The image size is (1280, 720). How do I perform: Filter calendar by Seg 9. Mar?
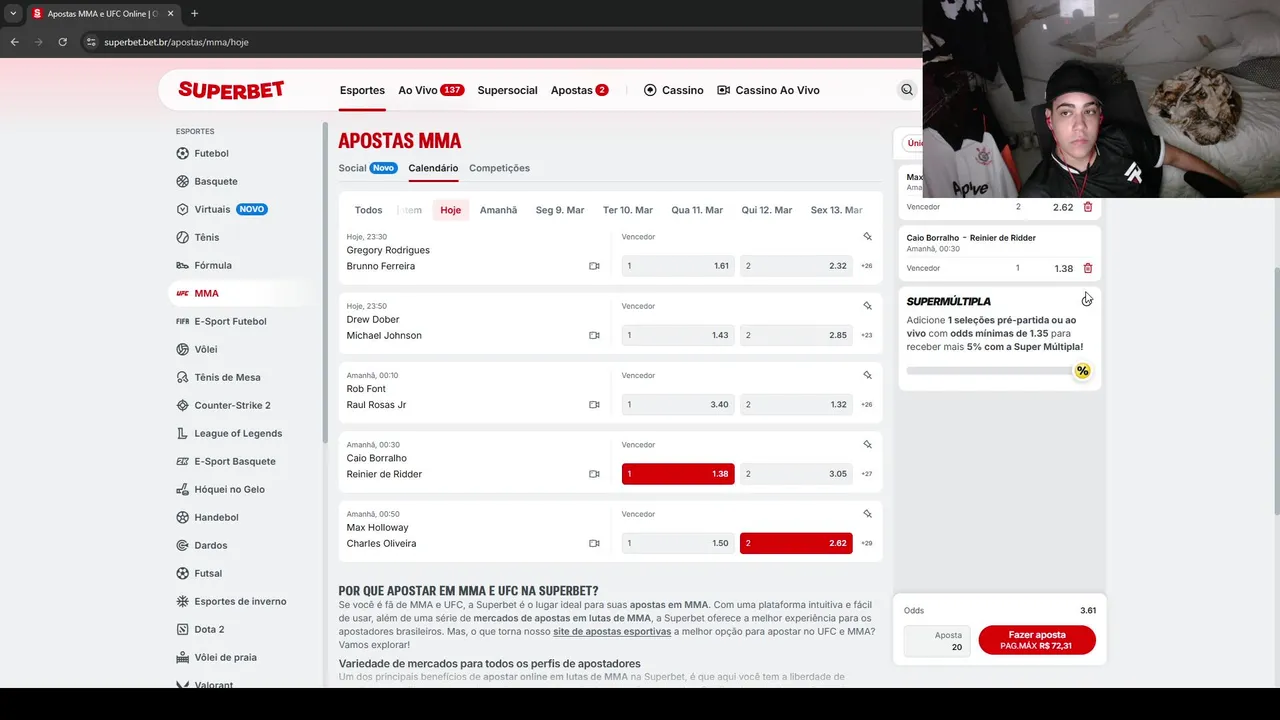click(560, 210)
